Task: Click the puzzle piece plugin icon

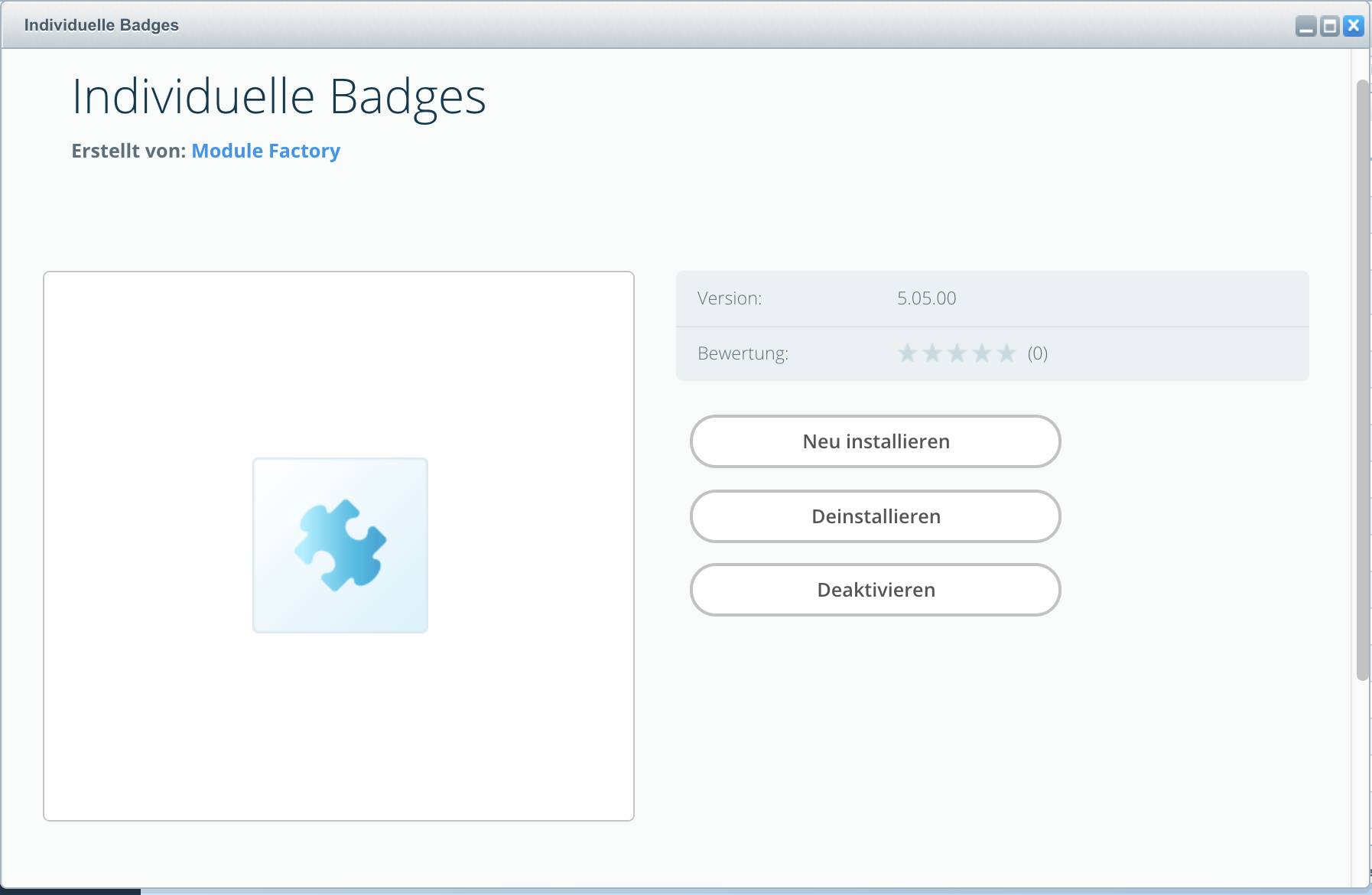Action: click(x=340, y=545)
